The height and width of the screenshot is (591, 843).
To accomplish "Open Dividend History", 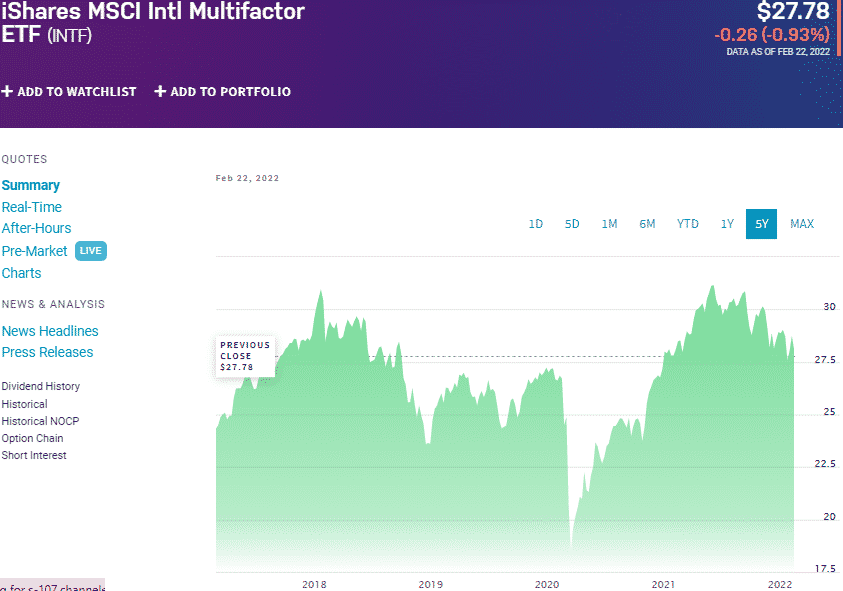I will pos(40,386).
